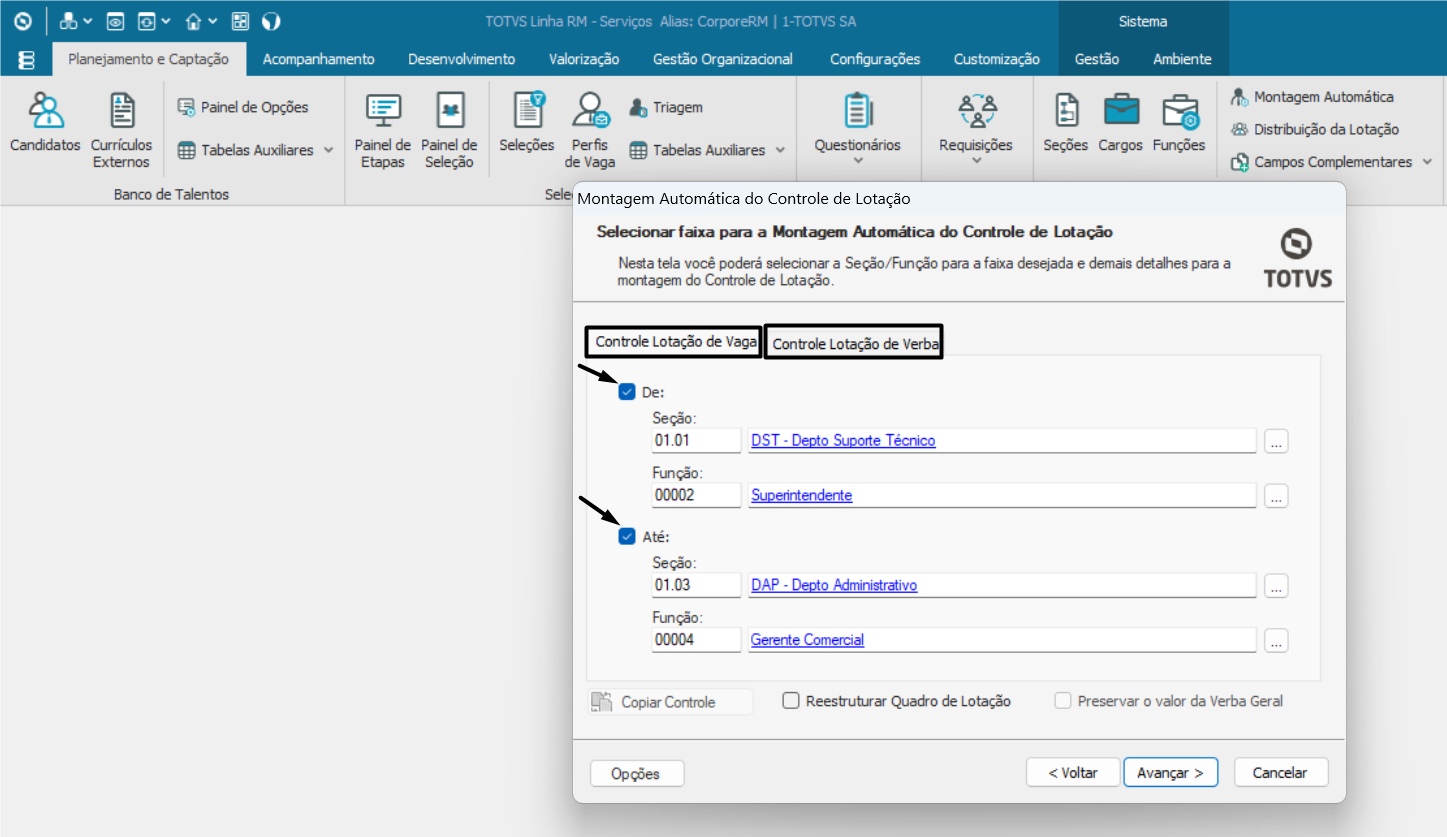Browse with ellipsis button for DST section
This screenshot has height=837, width=1447.
pos(1275,441)
